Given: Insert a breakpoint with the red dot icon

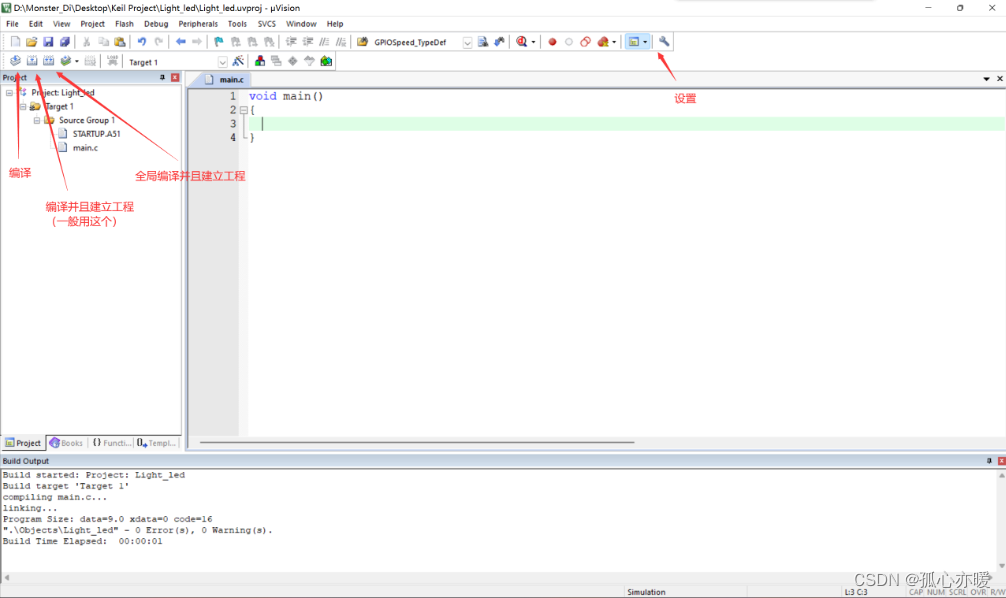Looking at the screenshot, I should [552, 42].
